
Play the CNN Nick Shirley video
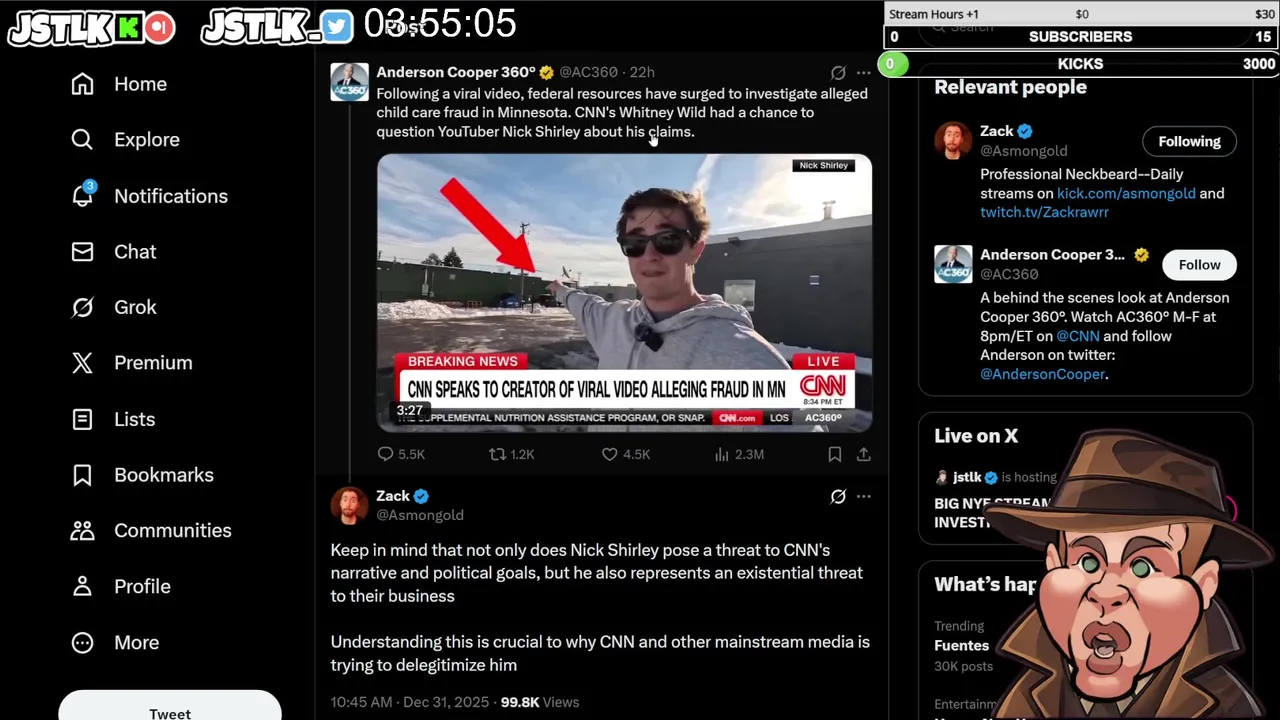[x=624, y=293]
